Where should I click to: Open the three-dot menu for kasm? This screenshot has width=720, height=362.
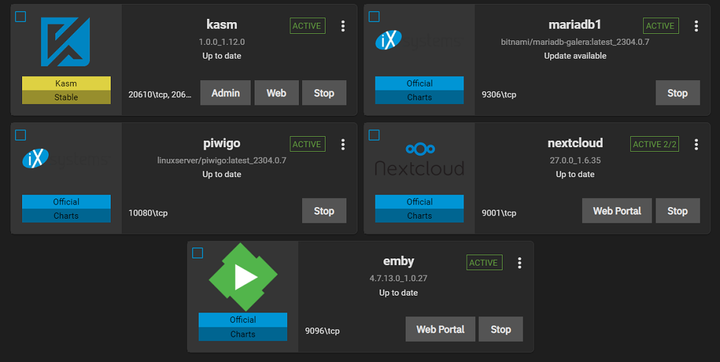pyautogui.click(x=343, y=26)
